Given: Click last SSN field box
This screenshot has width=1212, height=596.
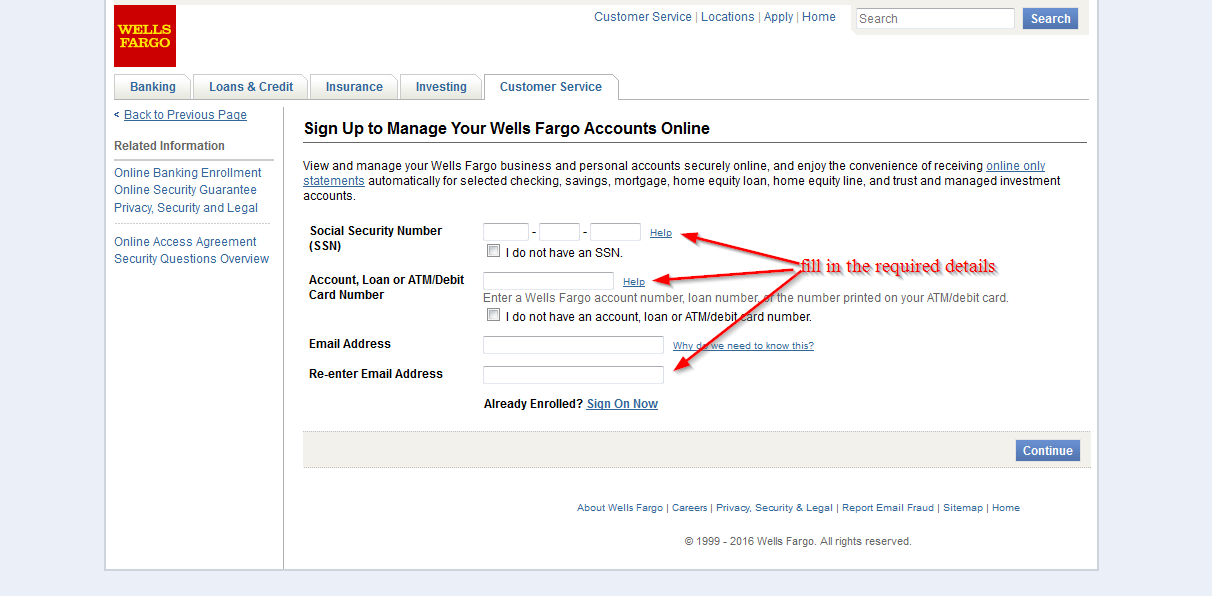Looking at the screenshot, I should pos(615,232).
